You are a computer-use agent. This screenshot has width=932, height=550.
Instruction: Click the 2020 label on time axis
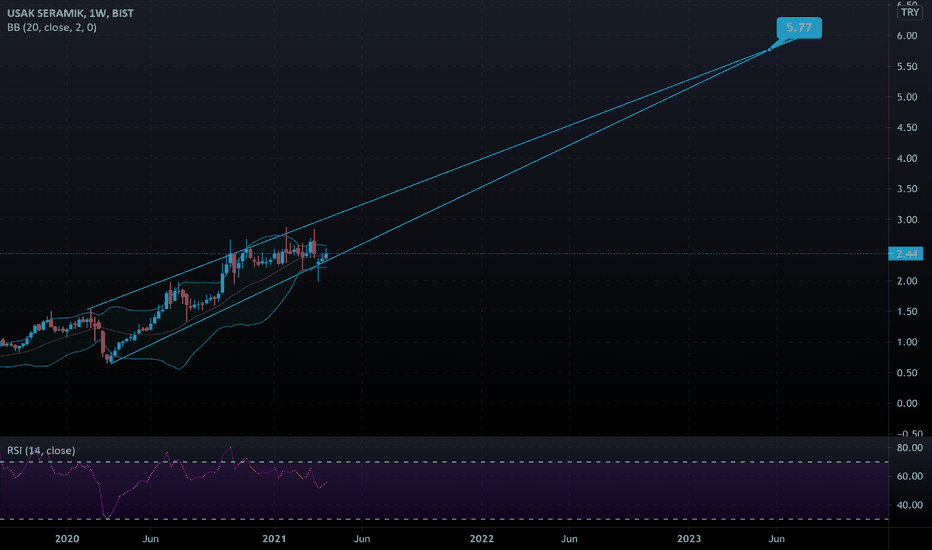(67, 539)
